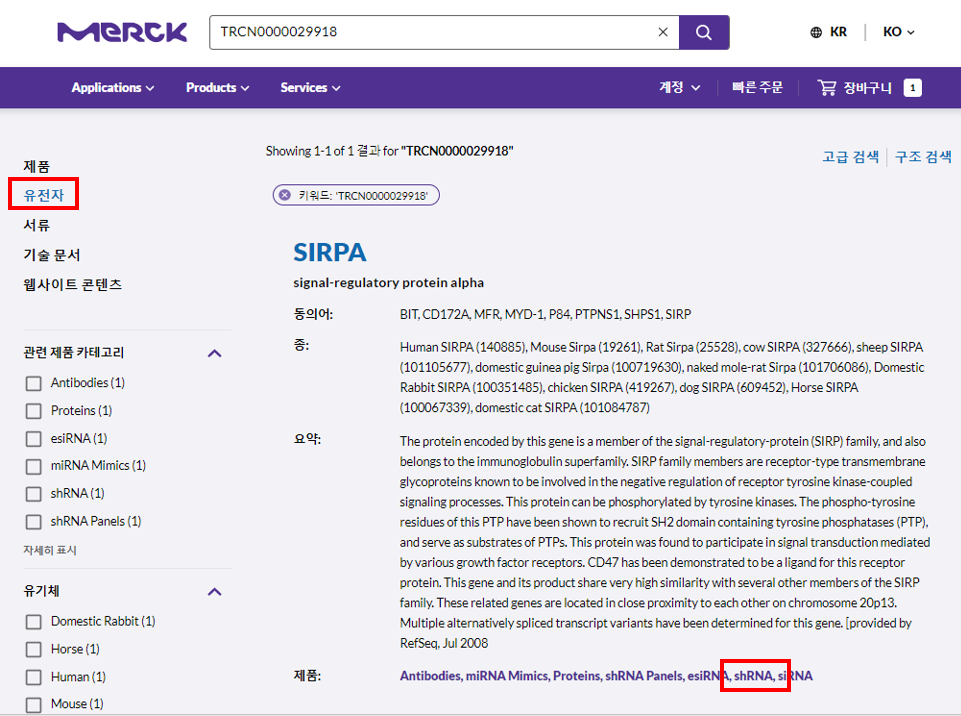Switch to the 유전자 tab
The image size is (961, 716).
pos(44,196)
